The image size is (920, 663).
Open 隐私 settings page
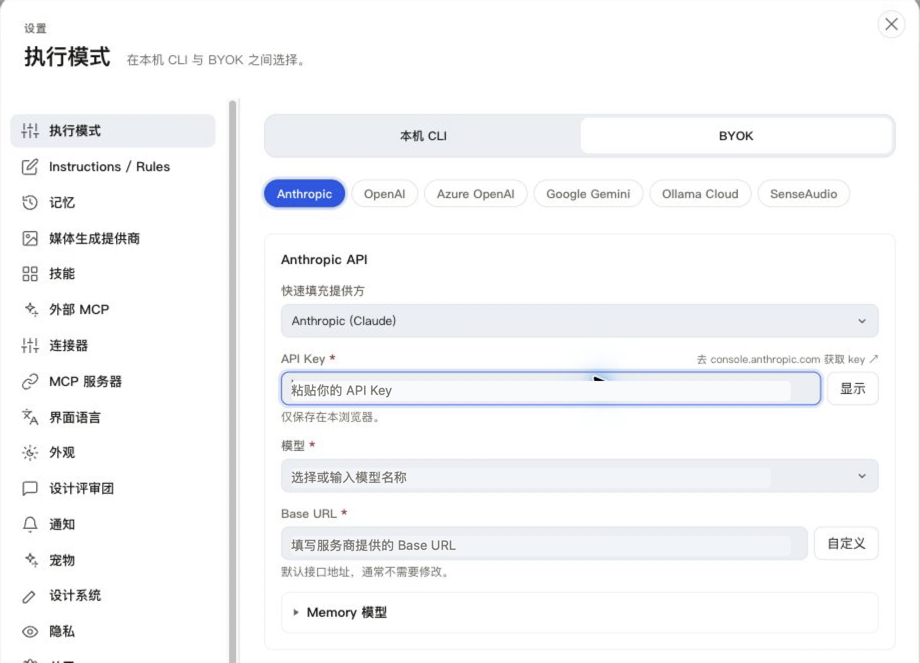point(113,631)
